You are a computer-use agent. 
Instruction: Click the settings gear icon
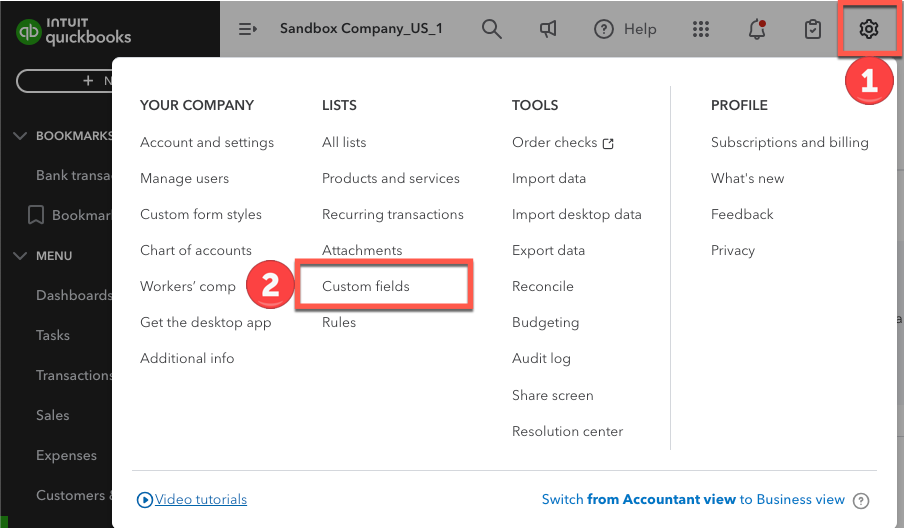(x=868, y=29)
